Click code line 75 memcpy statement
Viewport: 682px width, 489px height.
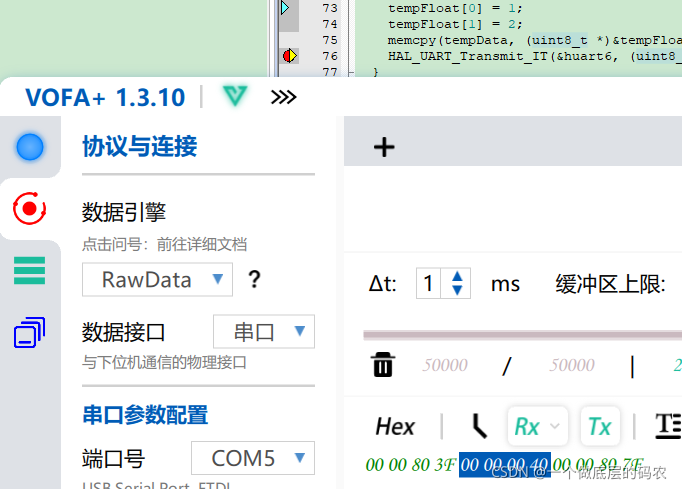[x=535, y=40]
